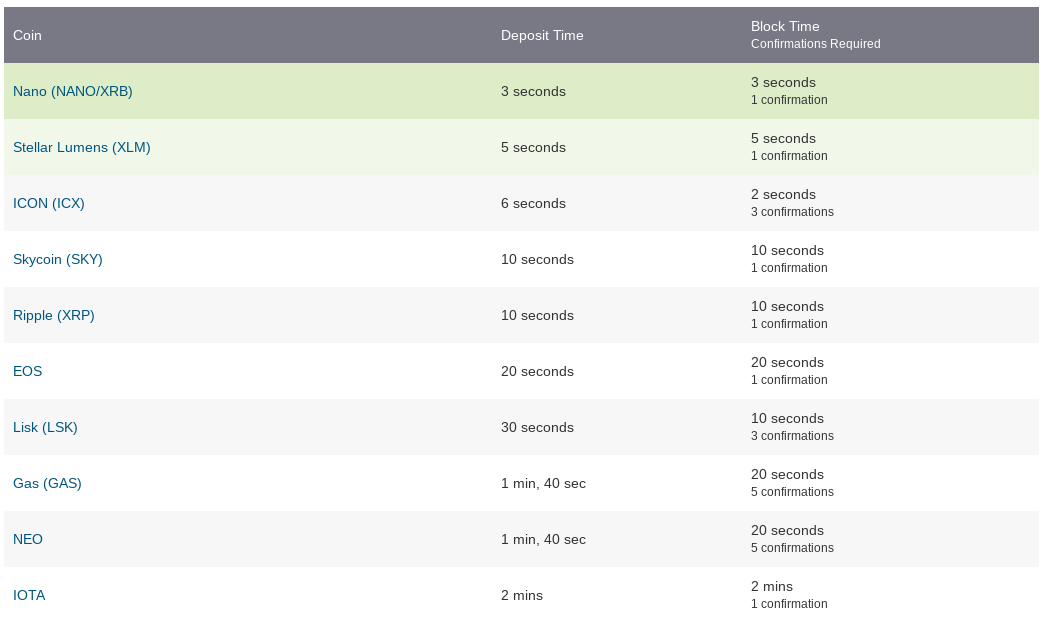Select Nano's deposit time "3 seconds"
The image size is (1043, 623).
533,91
